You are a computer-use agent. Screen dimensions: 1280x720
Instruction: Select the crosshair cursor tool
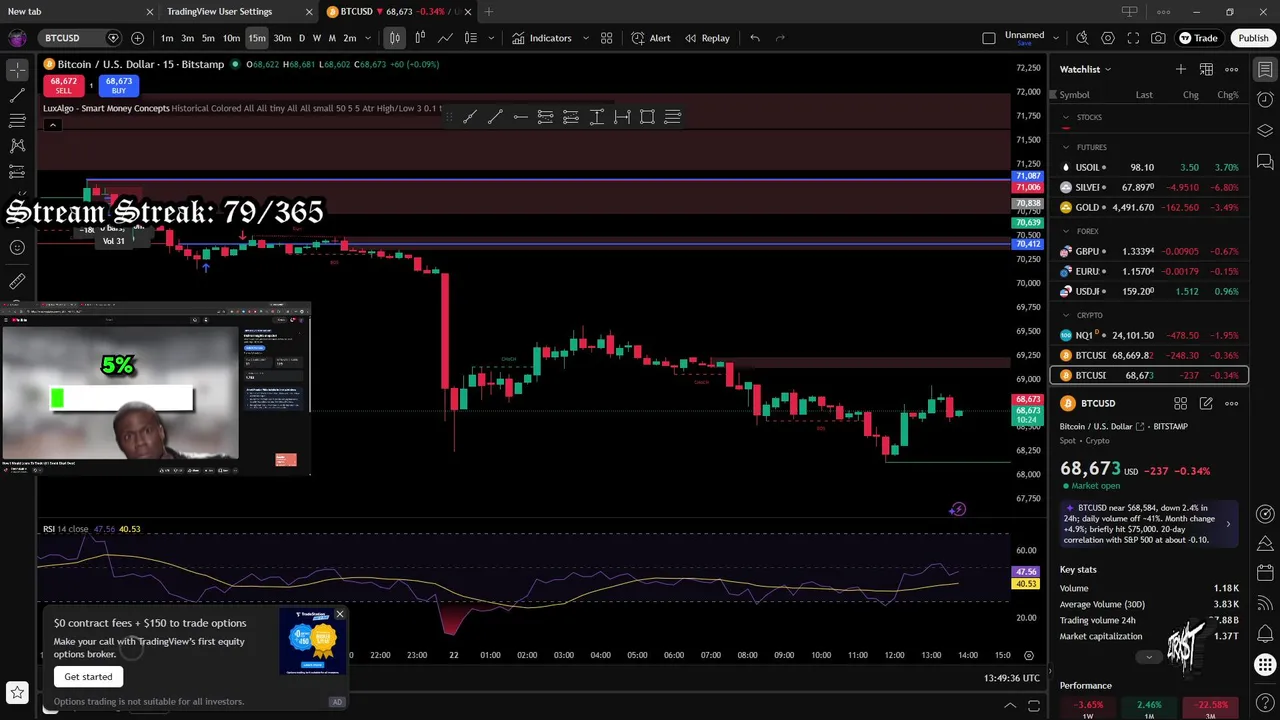[17, 70]
